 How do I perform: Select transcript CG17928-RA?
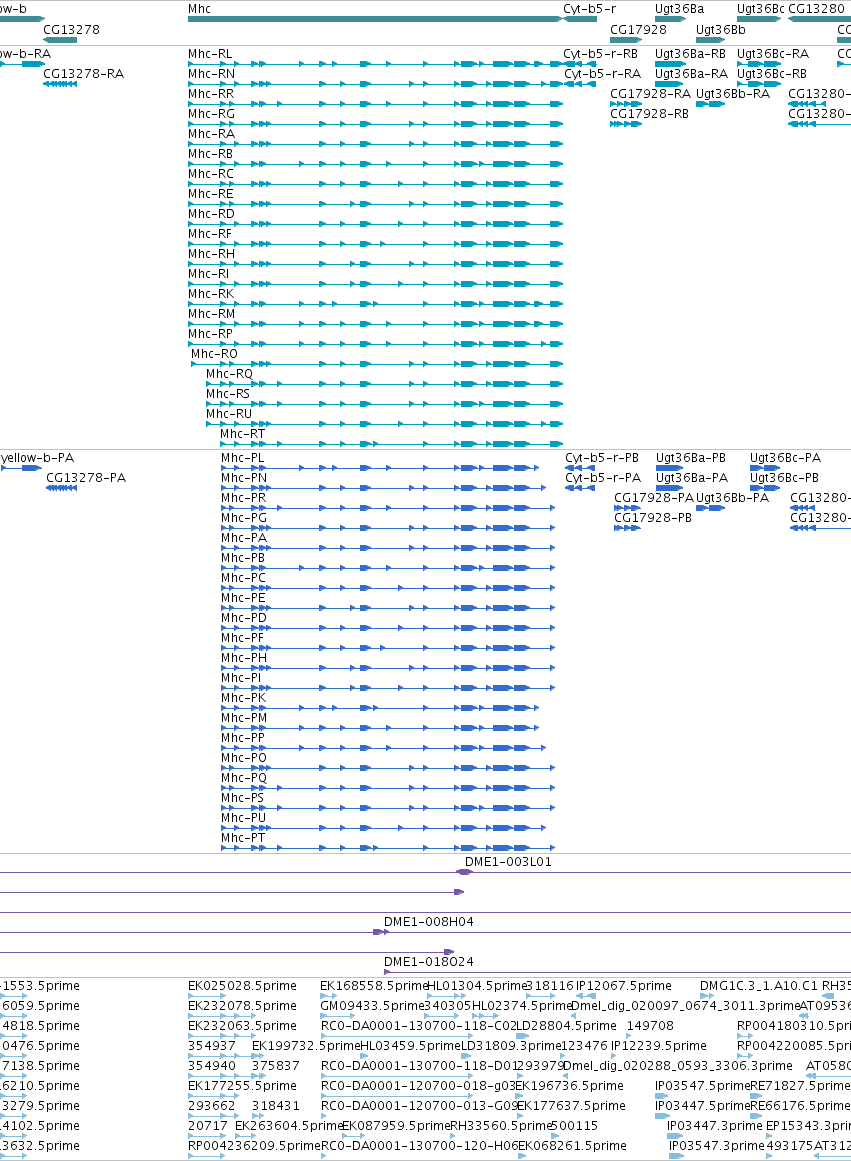click(x=650, y=94)
